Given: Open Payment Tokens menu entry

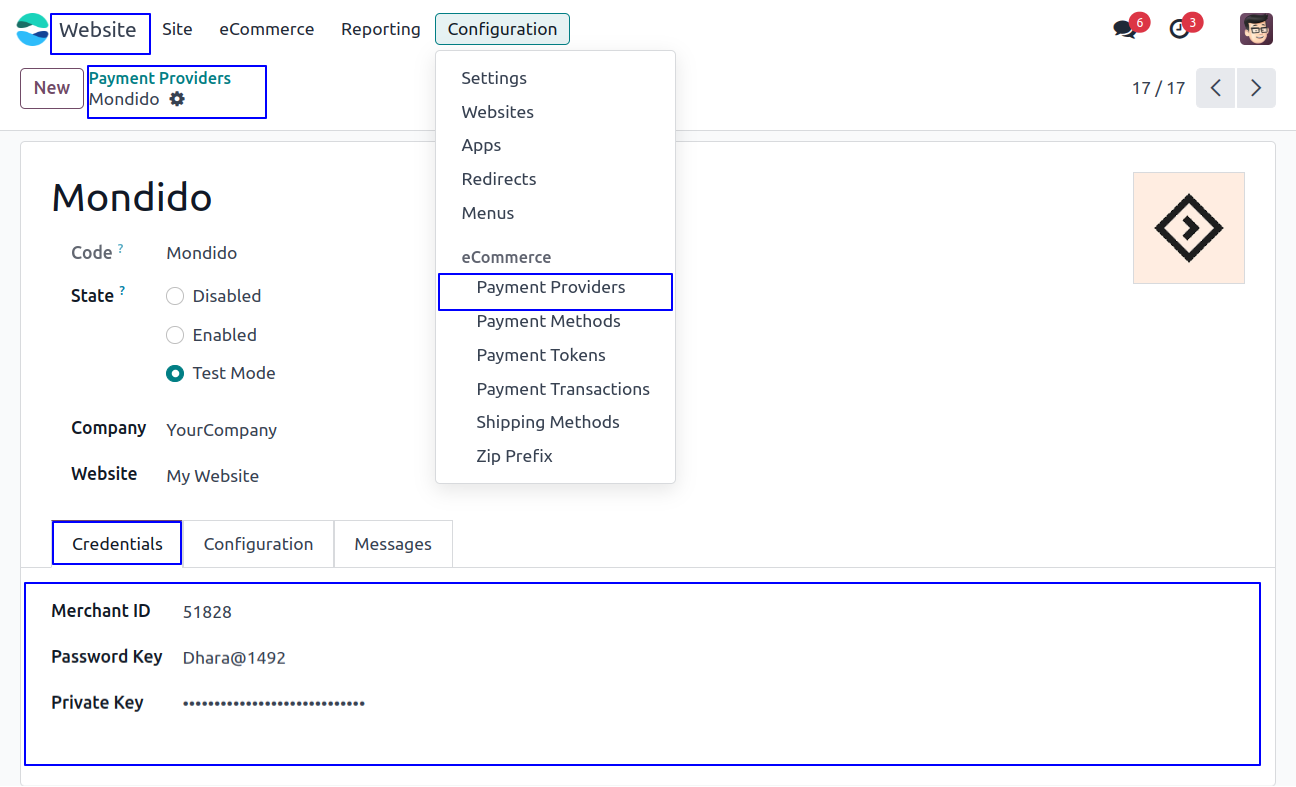Looking at the screenshot, I should point(541,355).
